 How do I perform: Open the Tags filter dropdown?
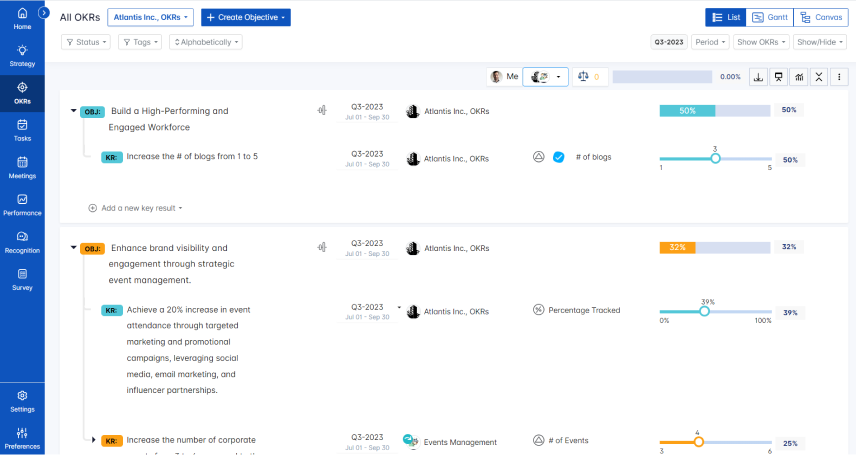[x=140, y=42]
